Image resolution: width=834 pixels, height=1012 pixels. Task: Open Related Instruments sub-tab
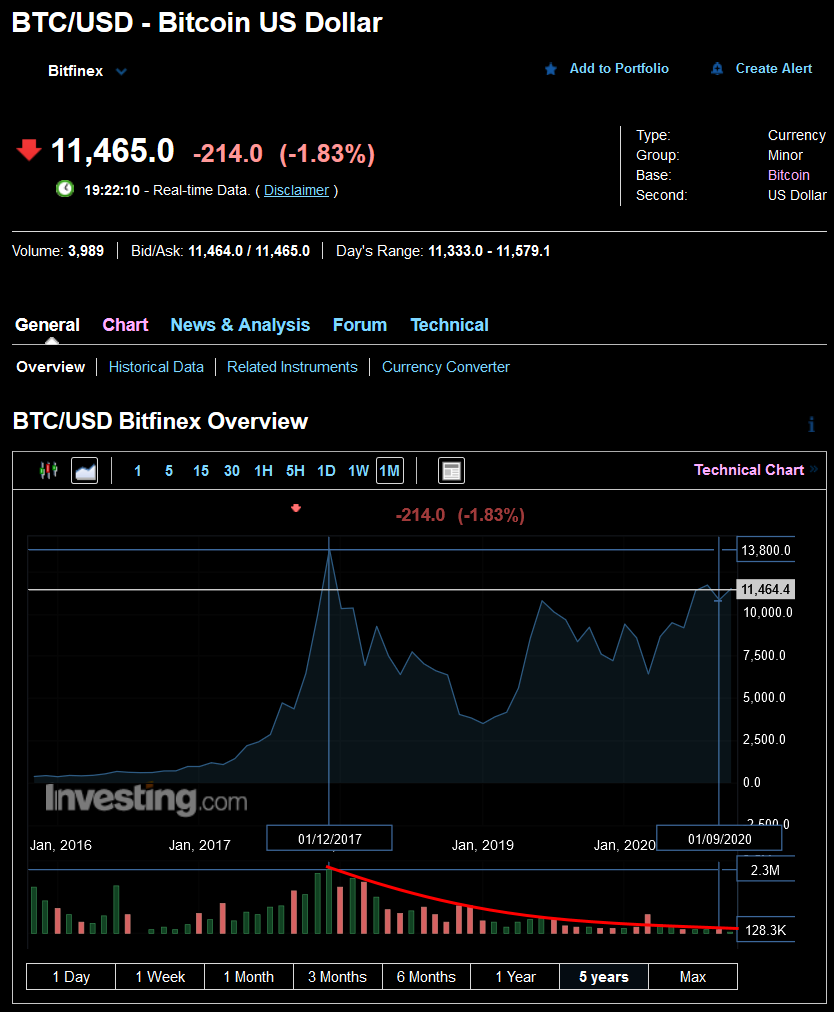click(292, 367)
